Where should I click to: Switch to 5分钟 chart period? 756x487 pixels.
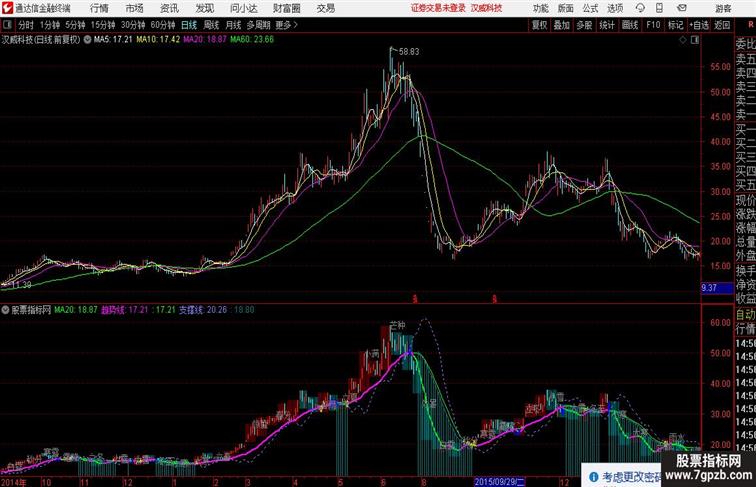[75, 25]
